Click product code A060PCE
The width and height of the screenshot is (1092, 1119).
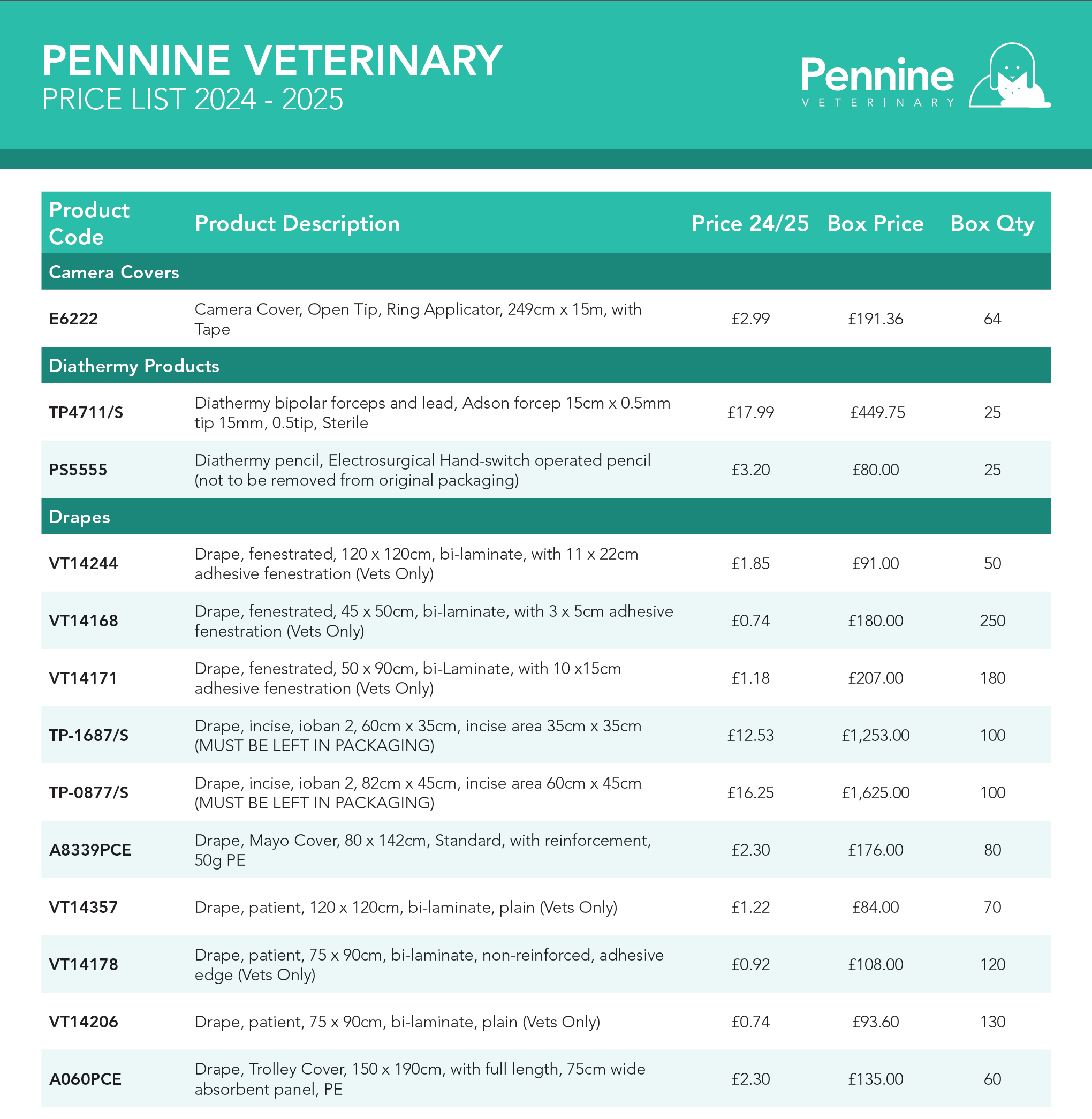tap(86, 1079)
